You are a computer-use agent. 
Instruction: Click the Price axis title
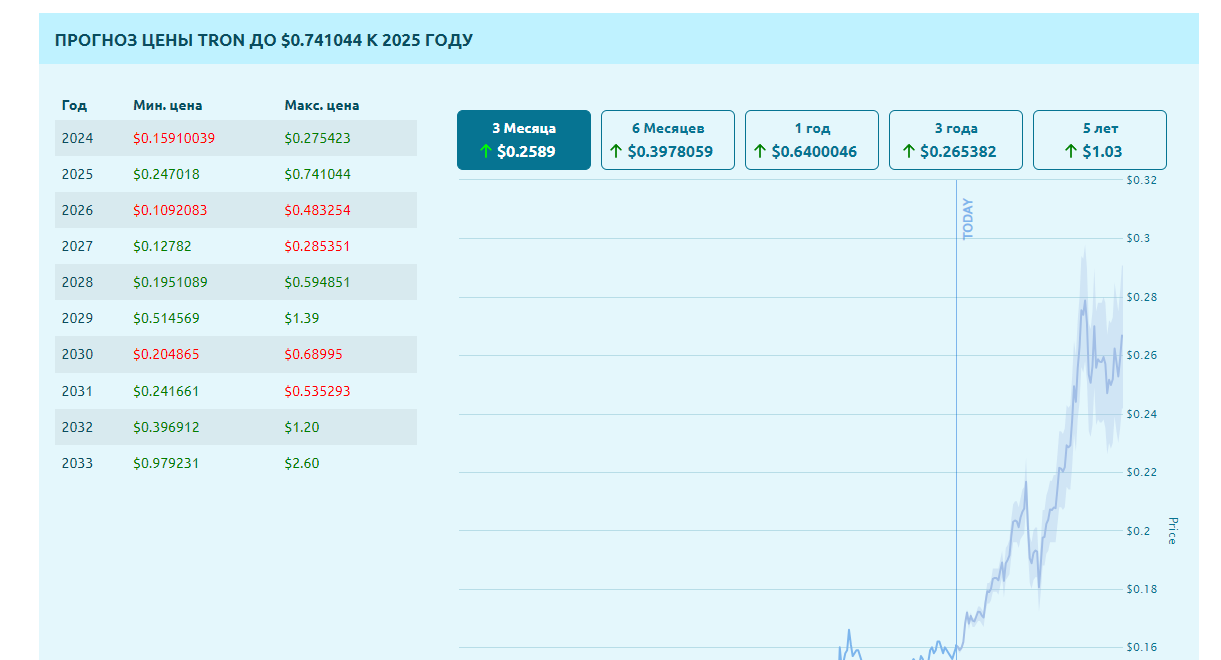pos(1173,530)
